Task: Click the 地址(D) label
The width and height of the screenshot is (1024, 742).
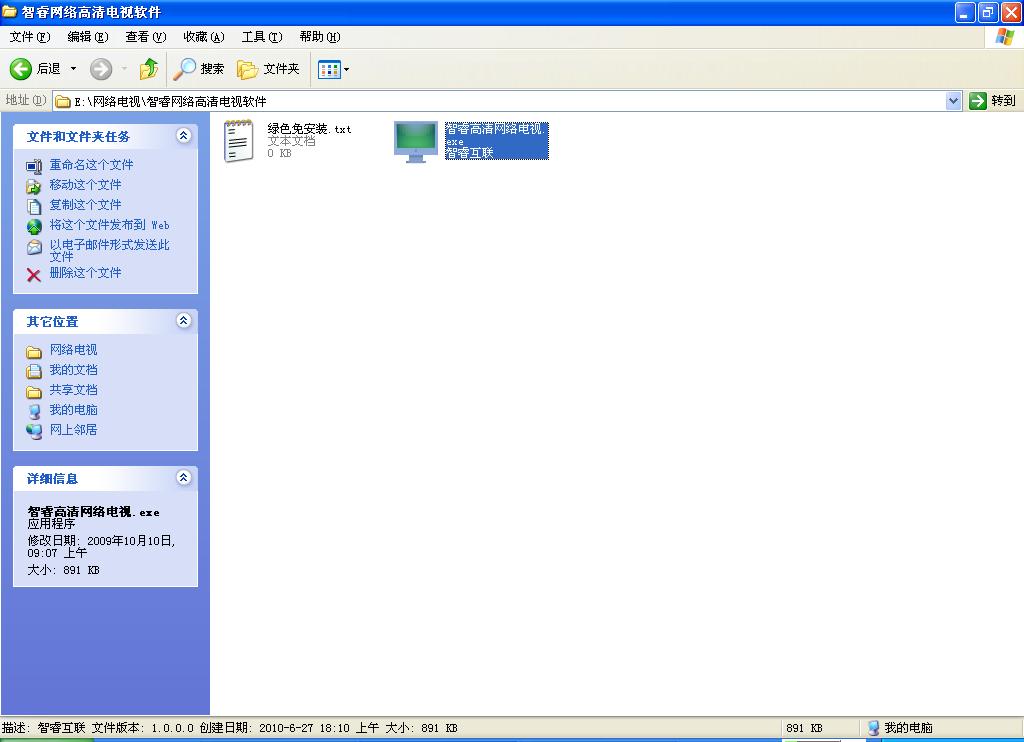Action: (25, 101)
